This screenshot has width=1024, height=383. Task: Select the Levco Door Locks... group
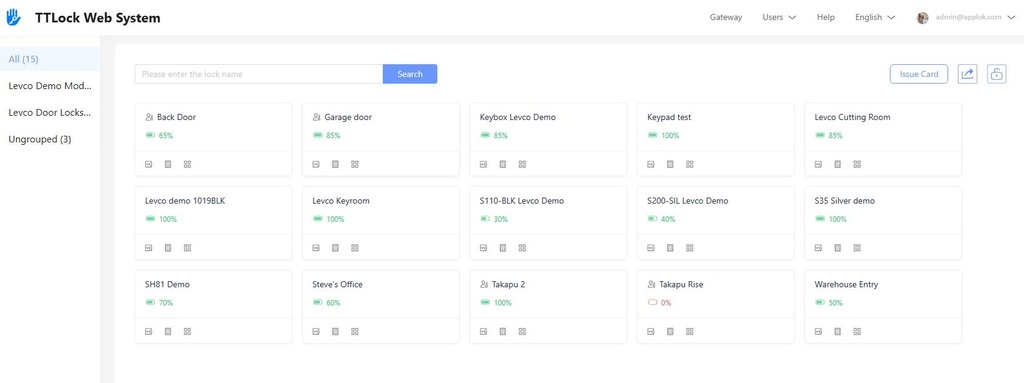(50, 112)
